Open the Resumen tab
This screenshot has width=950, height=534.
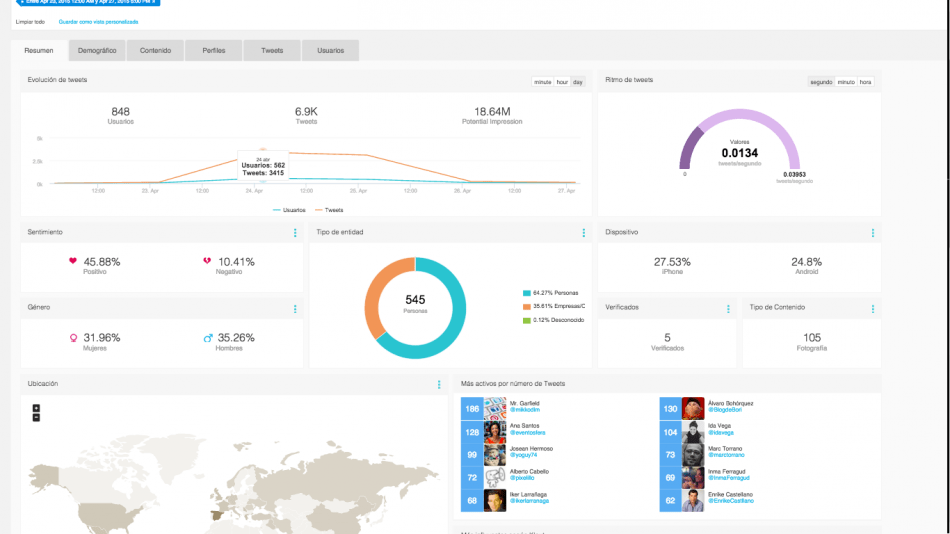(x=39, y=50)
